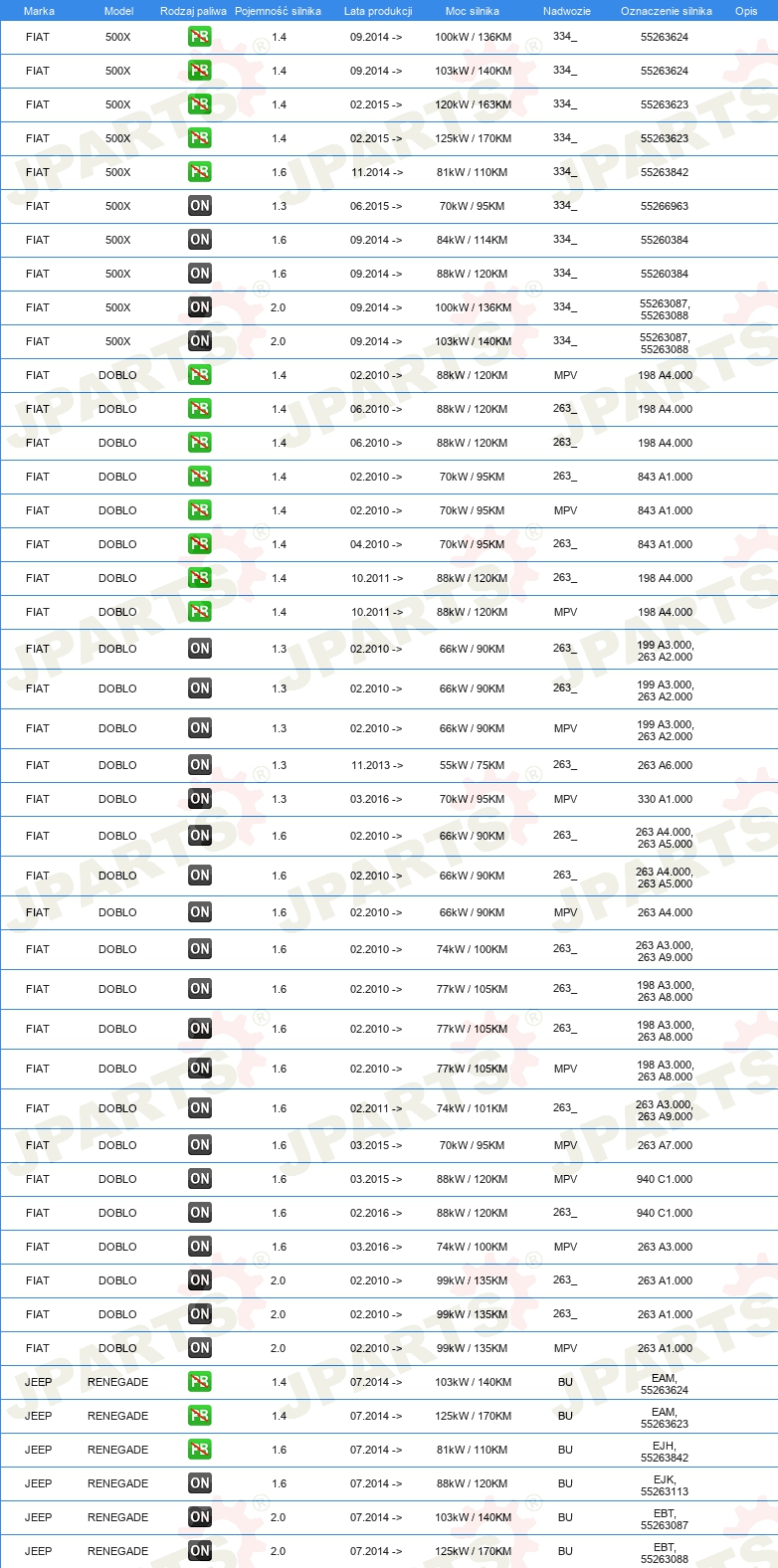
Task: Click the Rodzaj paliwa column header
Action: point(193,11)
